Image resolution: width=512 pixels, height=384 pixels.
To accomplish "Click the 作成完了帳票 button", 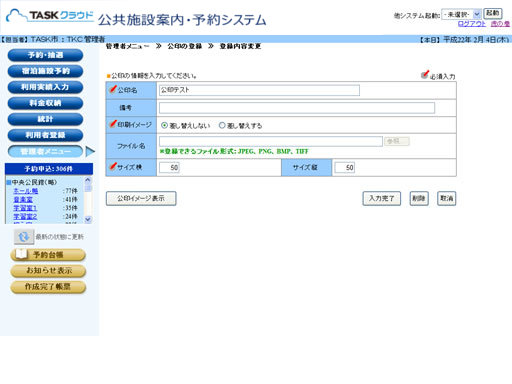I will click(48, 287).
